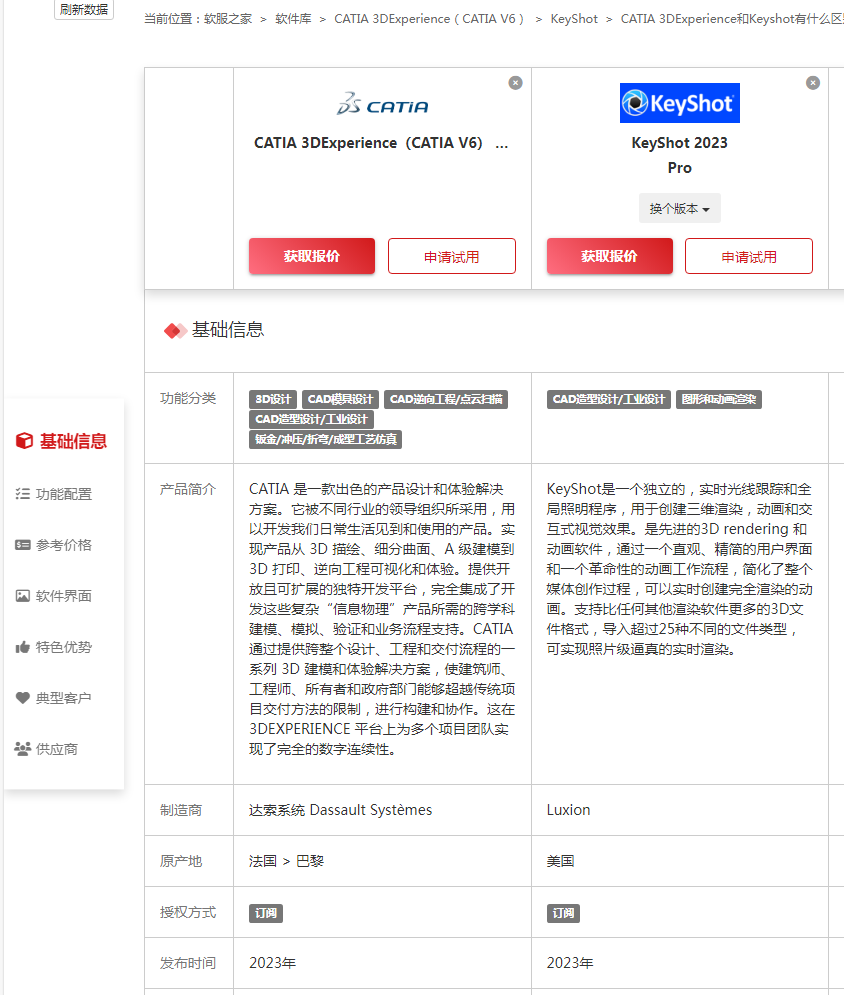Click the 刷新数据 refresh button
Viewport: 844px width, 995px height.
(84, 10)
